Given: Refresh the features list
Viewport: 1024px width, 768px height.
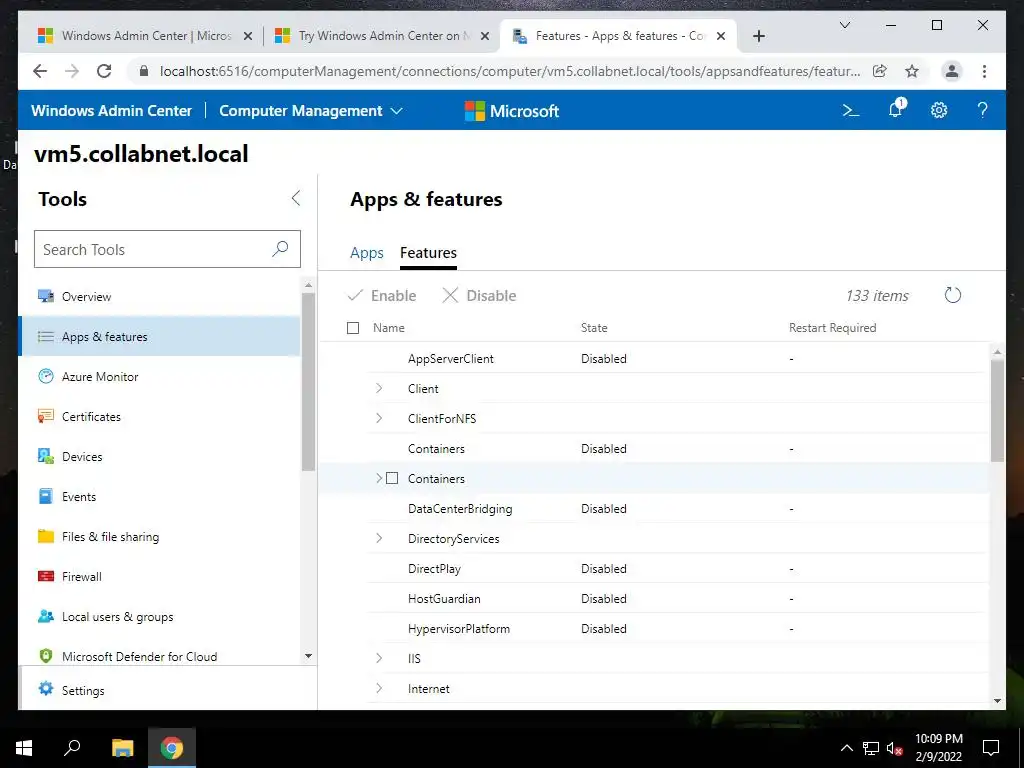Looking at the screenshot, I should point(952,295).
